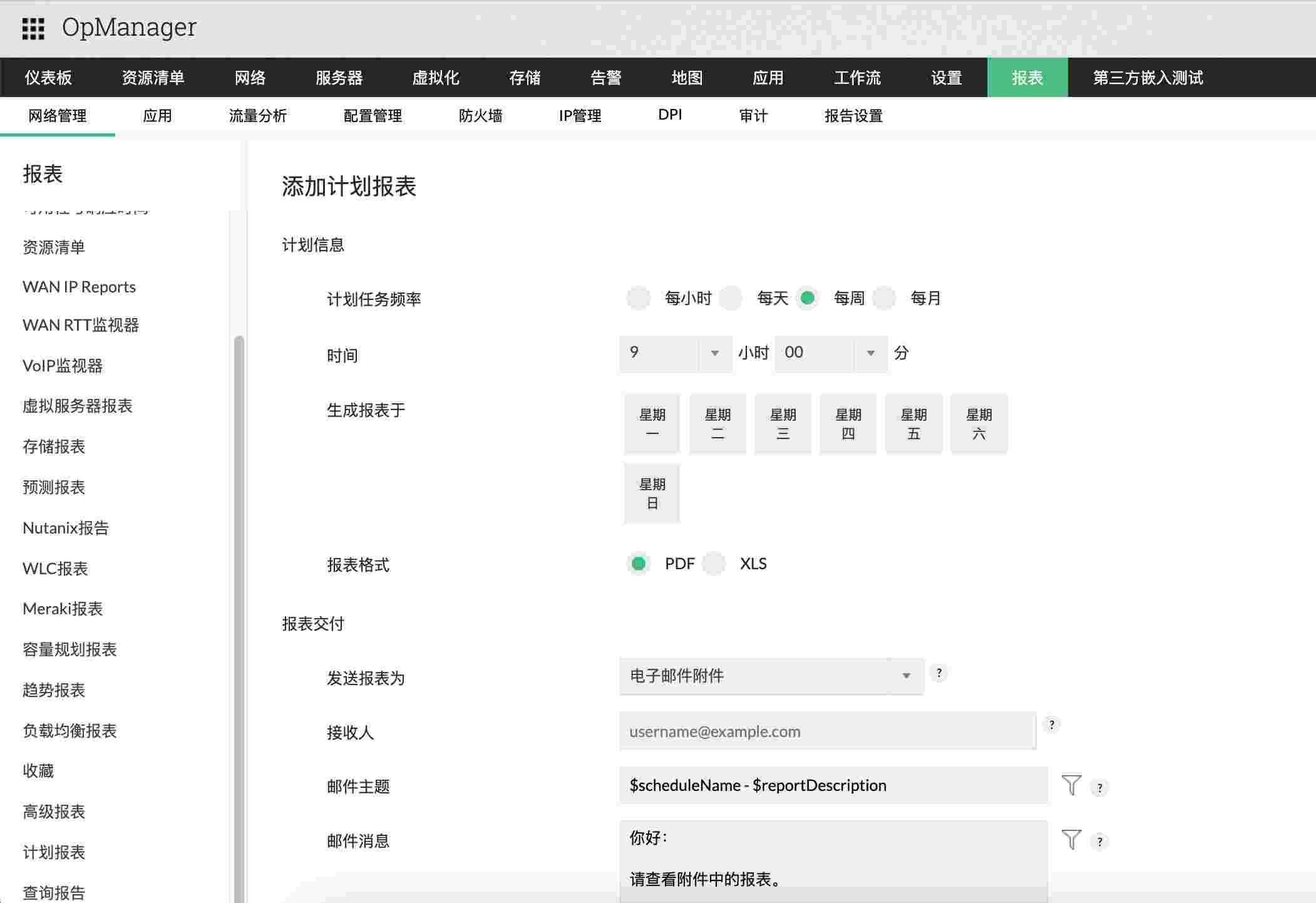Switch to the 防火墙 tab
Viewport: 1316px width, 903px height.
pyautogui.click(x=481, y=115)
